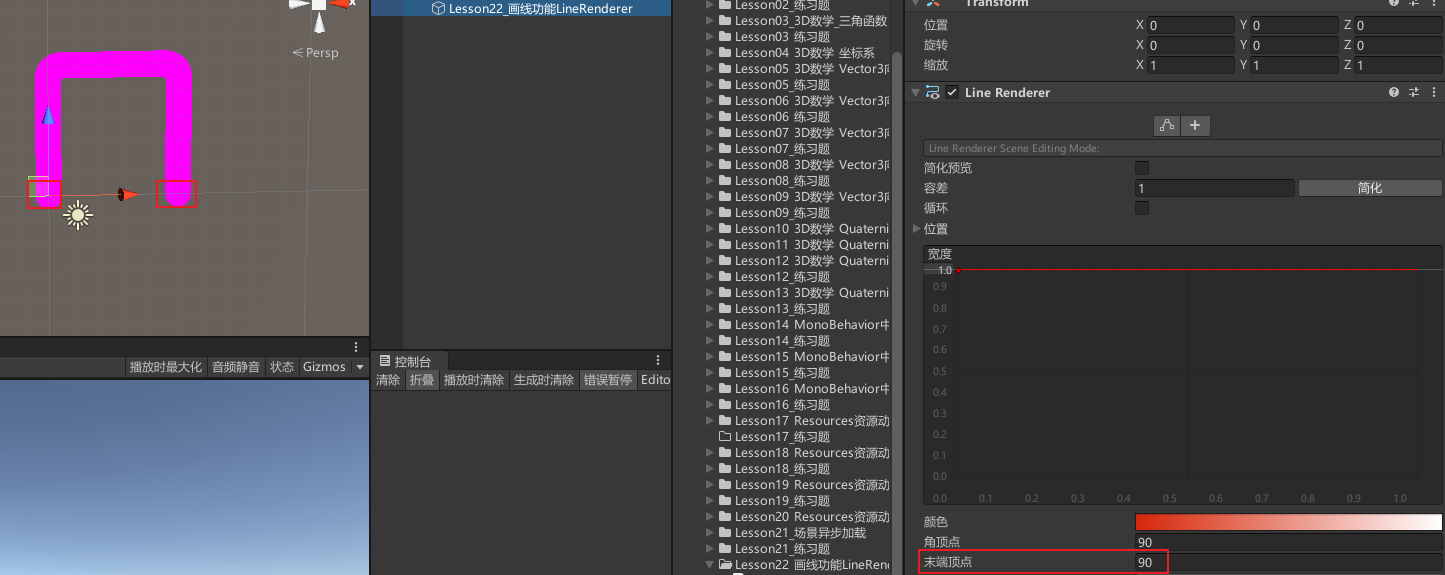Click the plus Create Points icon
The height and width of the screenshot is (575, 1445).
pyautogui.click(x=1195, y=125)
